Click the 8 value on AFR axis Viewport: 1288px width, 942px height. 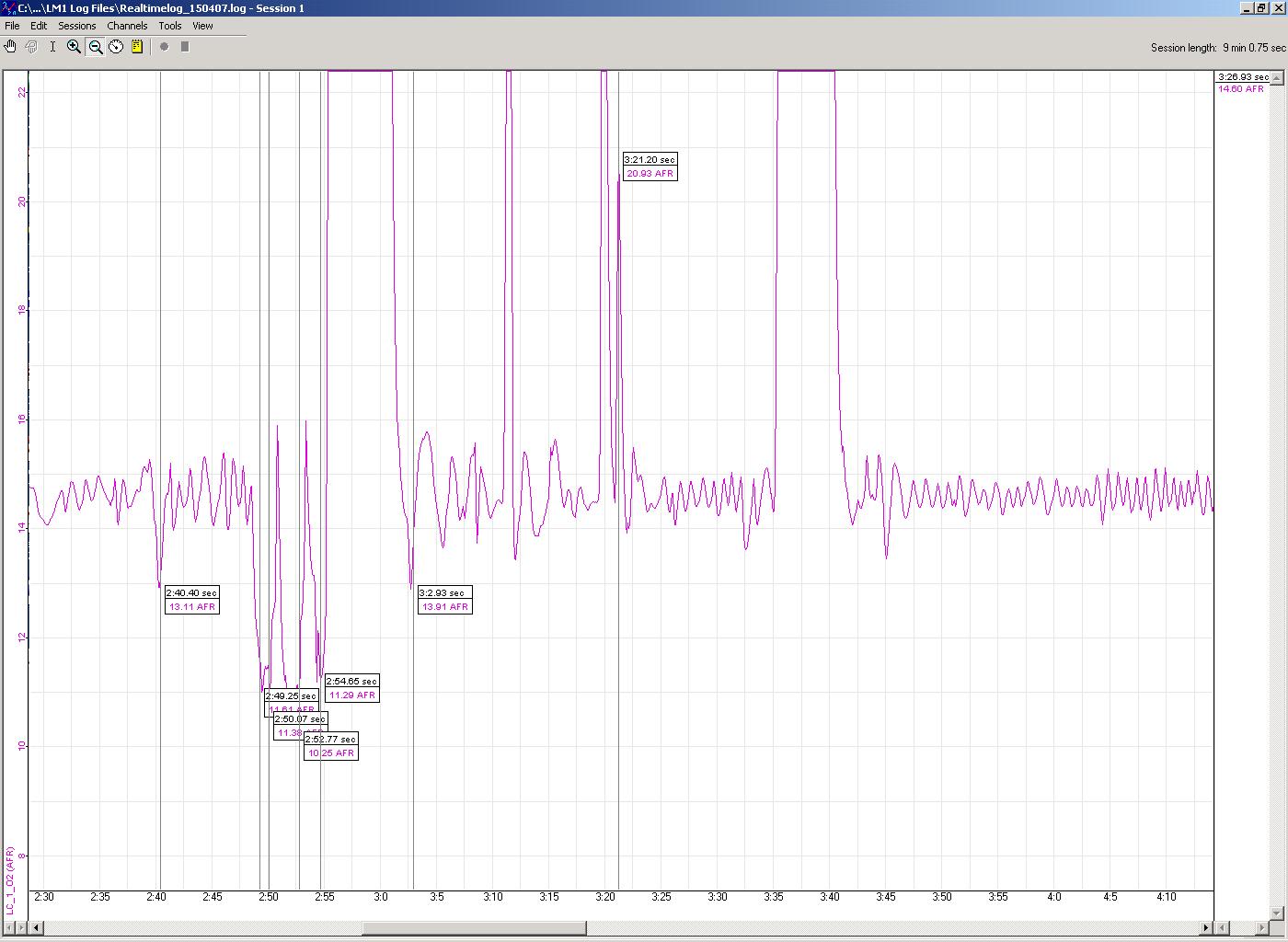22,856
